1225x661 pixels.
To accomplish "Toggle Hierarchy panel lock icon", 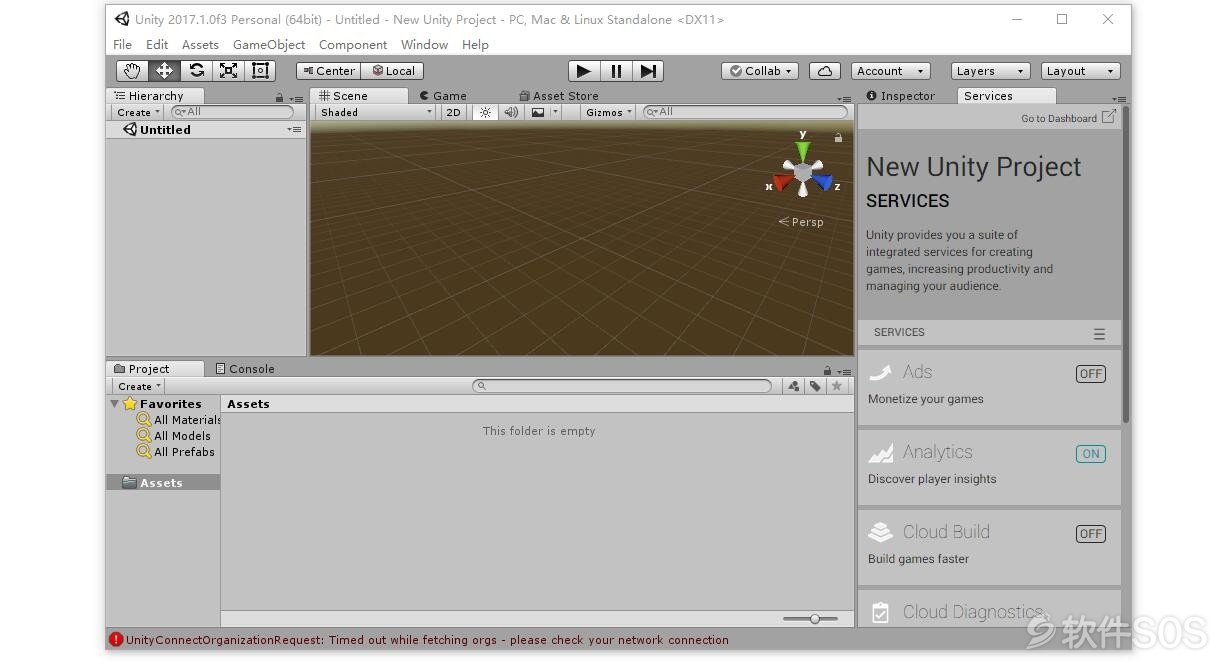I will pyautogui.click(x=279, y=98).
